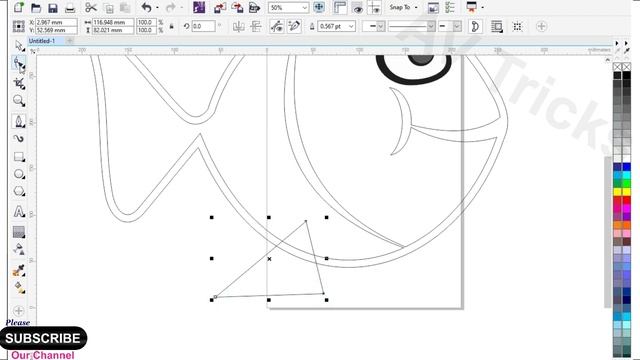Screen dimensions: 640x360
Task: Select the yellow color swatch in palette
Action: (626, 191)
